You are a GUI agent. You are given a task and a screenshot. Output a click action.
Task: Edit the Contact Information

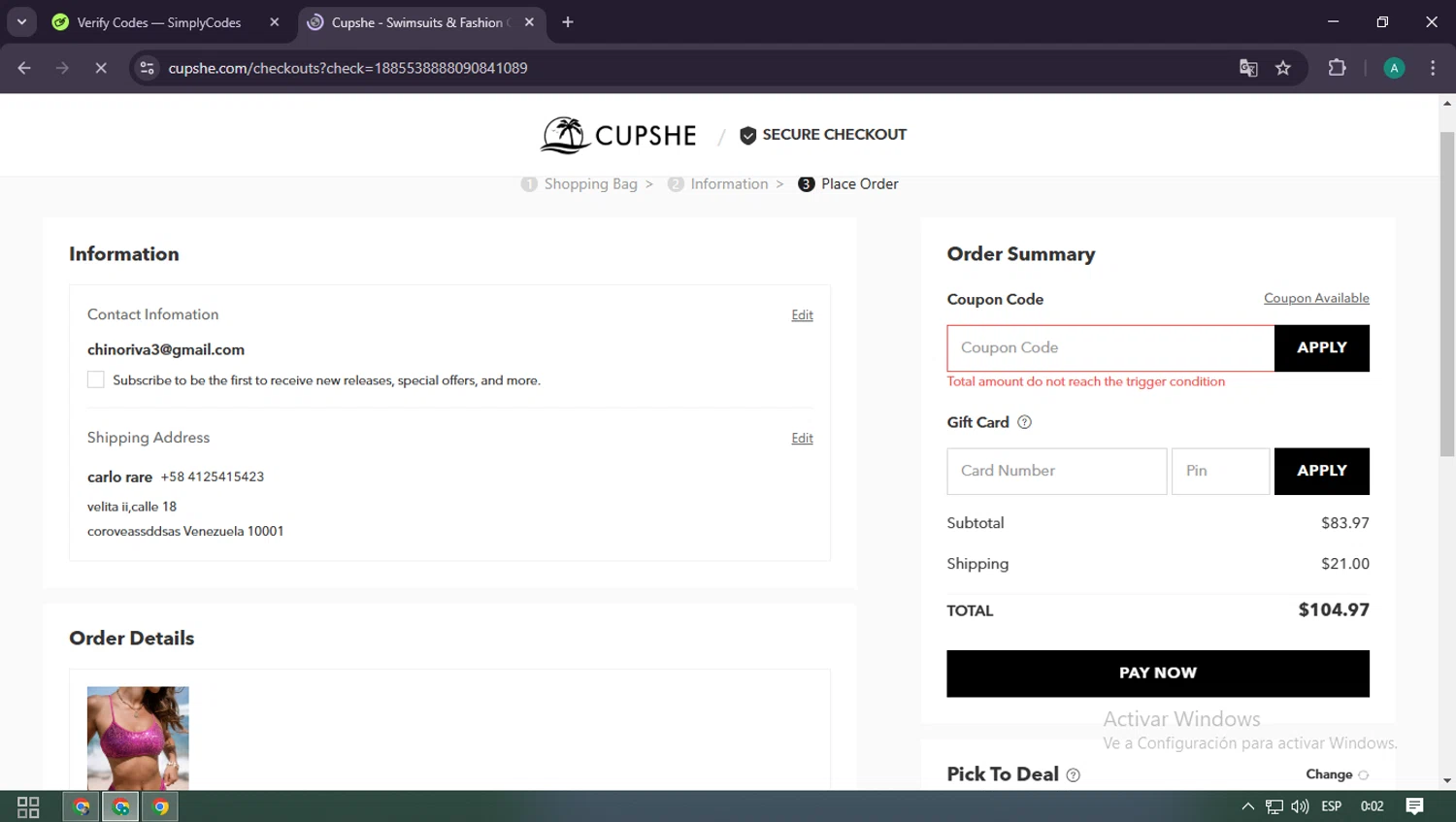pos(803,315)
